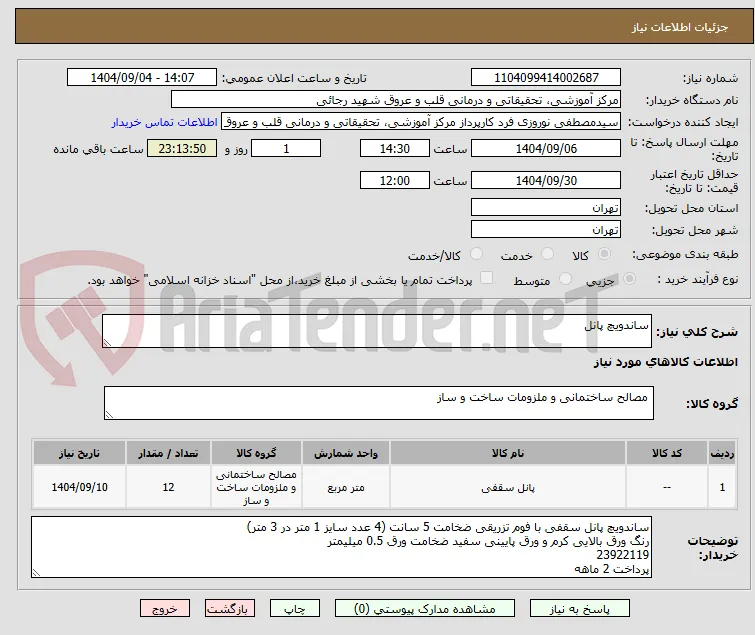
Task: Click the تاریخ نیاز column header
Action: pos(79,453)
